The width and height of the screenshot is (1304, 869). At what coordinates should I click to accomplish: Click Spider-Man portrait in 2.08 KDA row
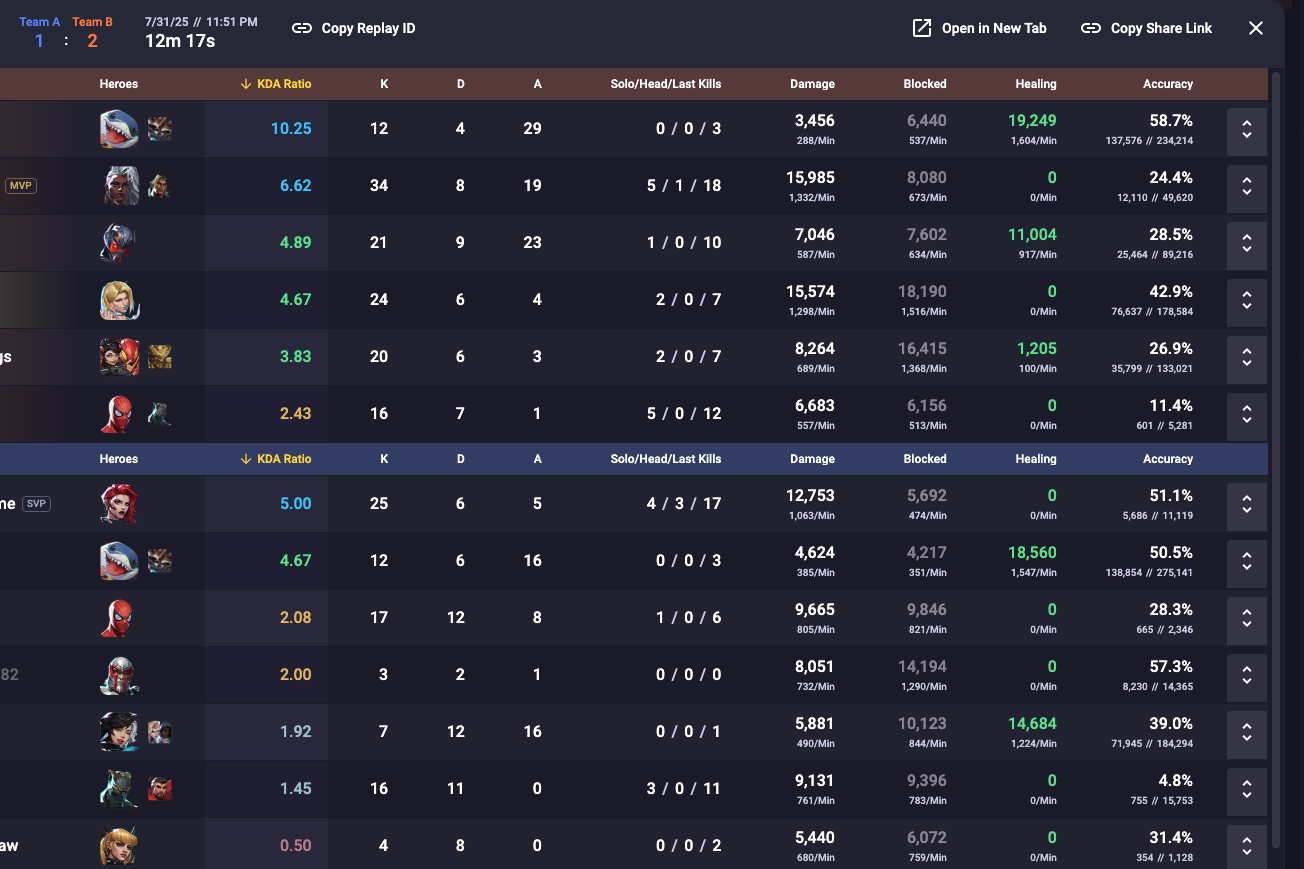pos(117,618)
